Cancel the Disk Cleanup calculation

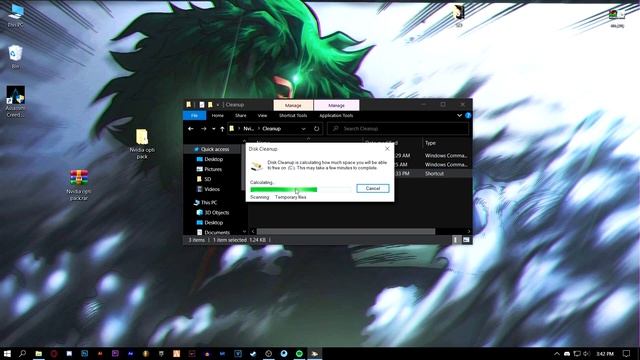coord(373,188)
